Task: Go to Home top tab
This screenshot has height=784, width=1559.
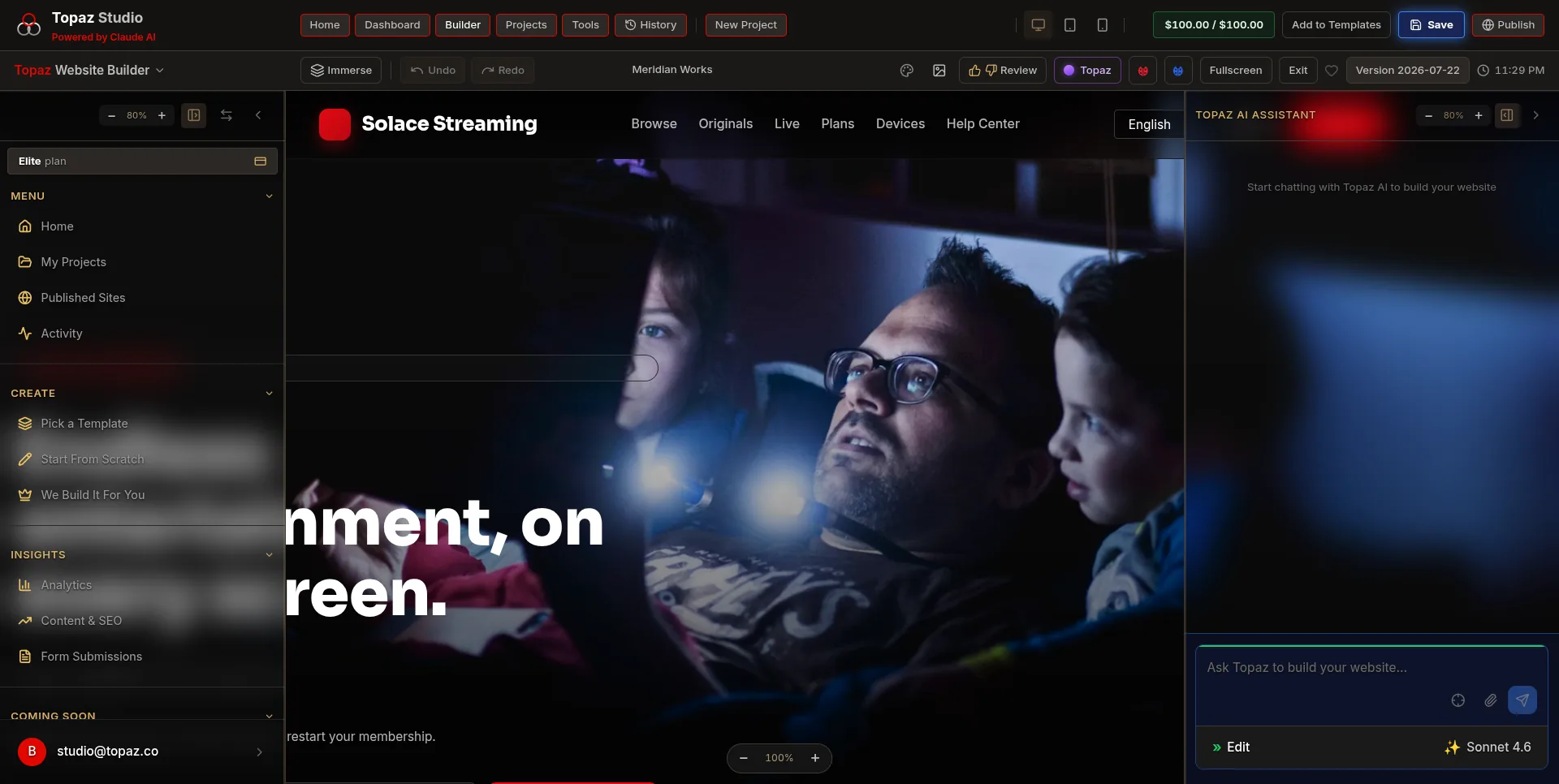Action: tap(325, 25)
